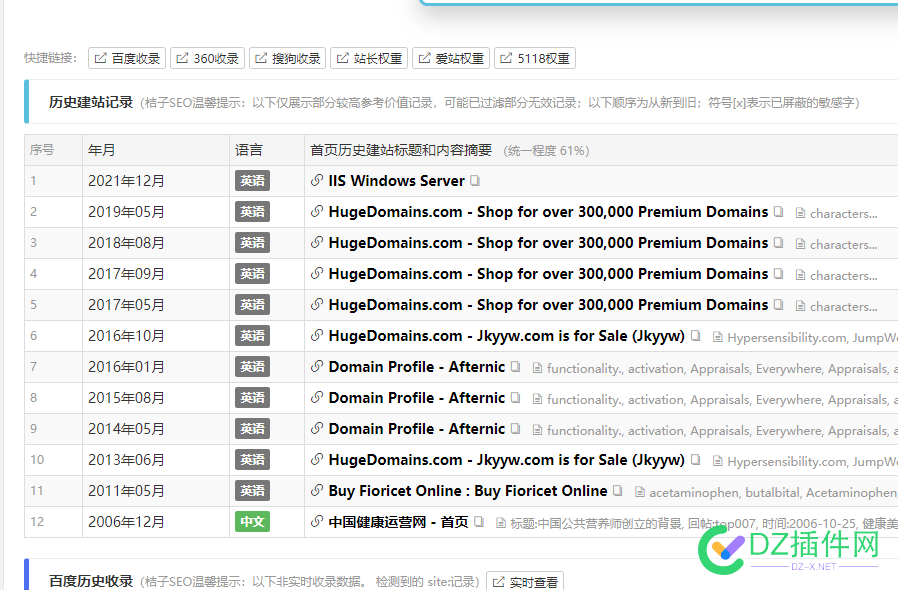This screenshot has width=898, height=590.
Task: Open the IIS Windows Server title
Action: (396, 181)
